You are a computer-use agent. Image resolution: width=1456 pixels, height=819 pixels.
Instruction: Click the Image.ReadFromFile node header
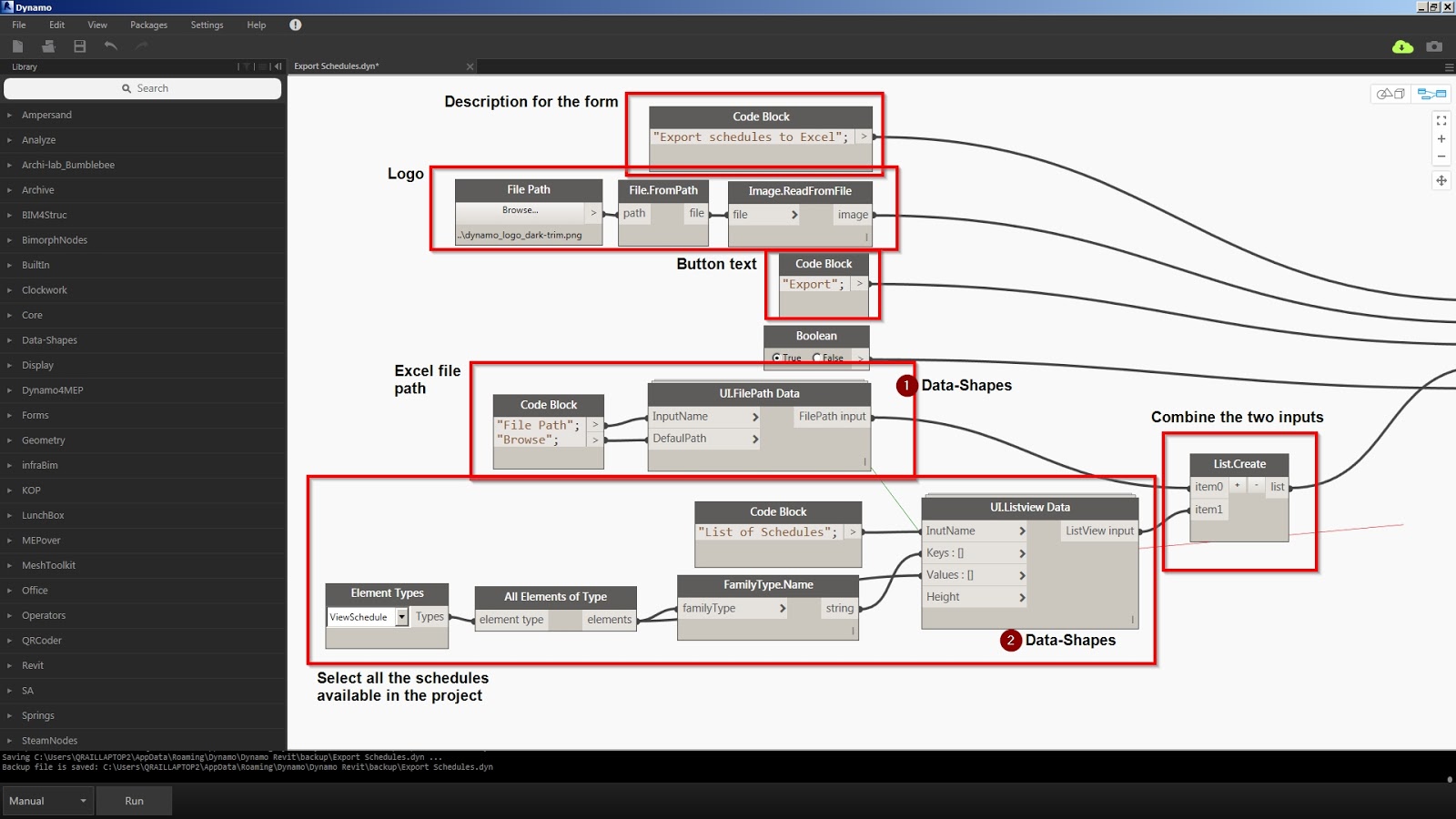(800, 191)
